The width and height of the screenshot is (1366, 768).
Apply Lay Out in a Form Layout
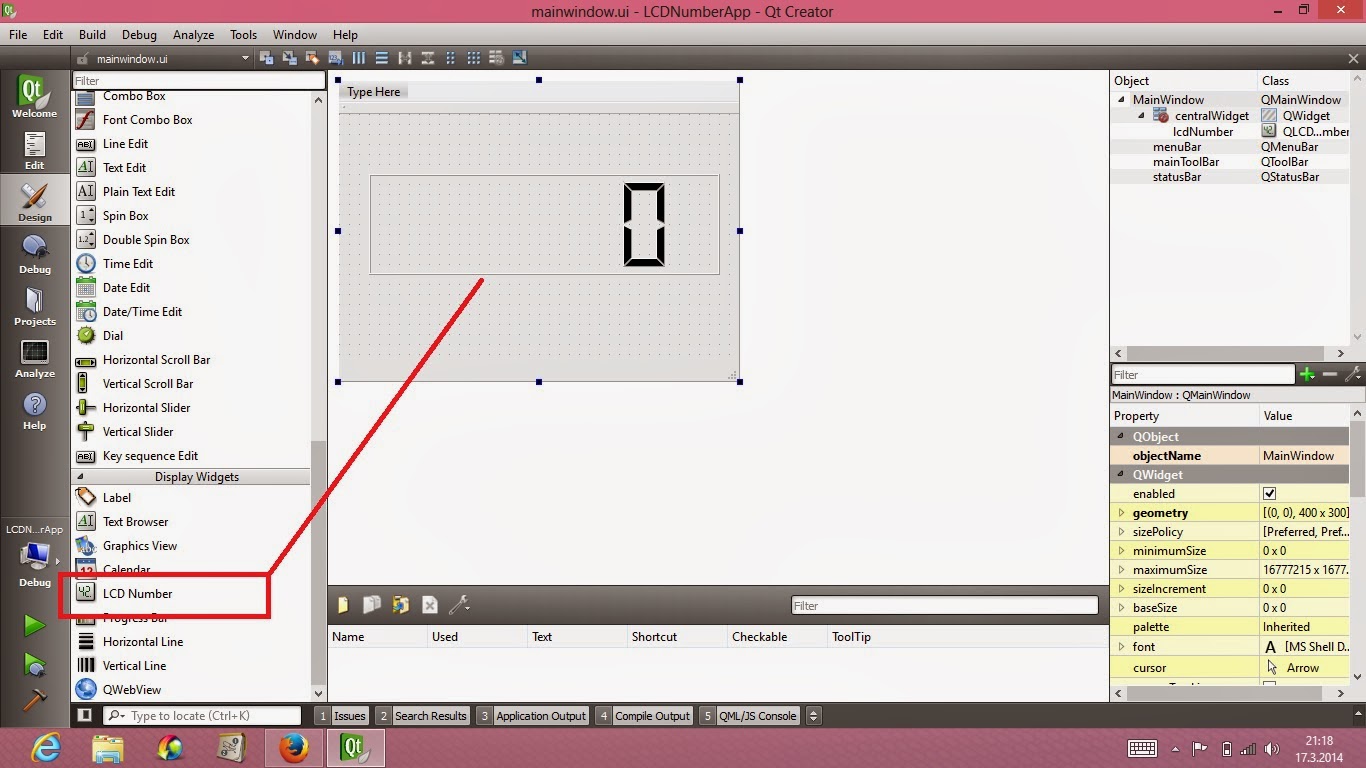[x=450, y=58]
